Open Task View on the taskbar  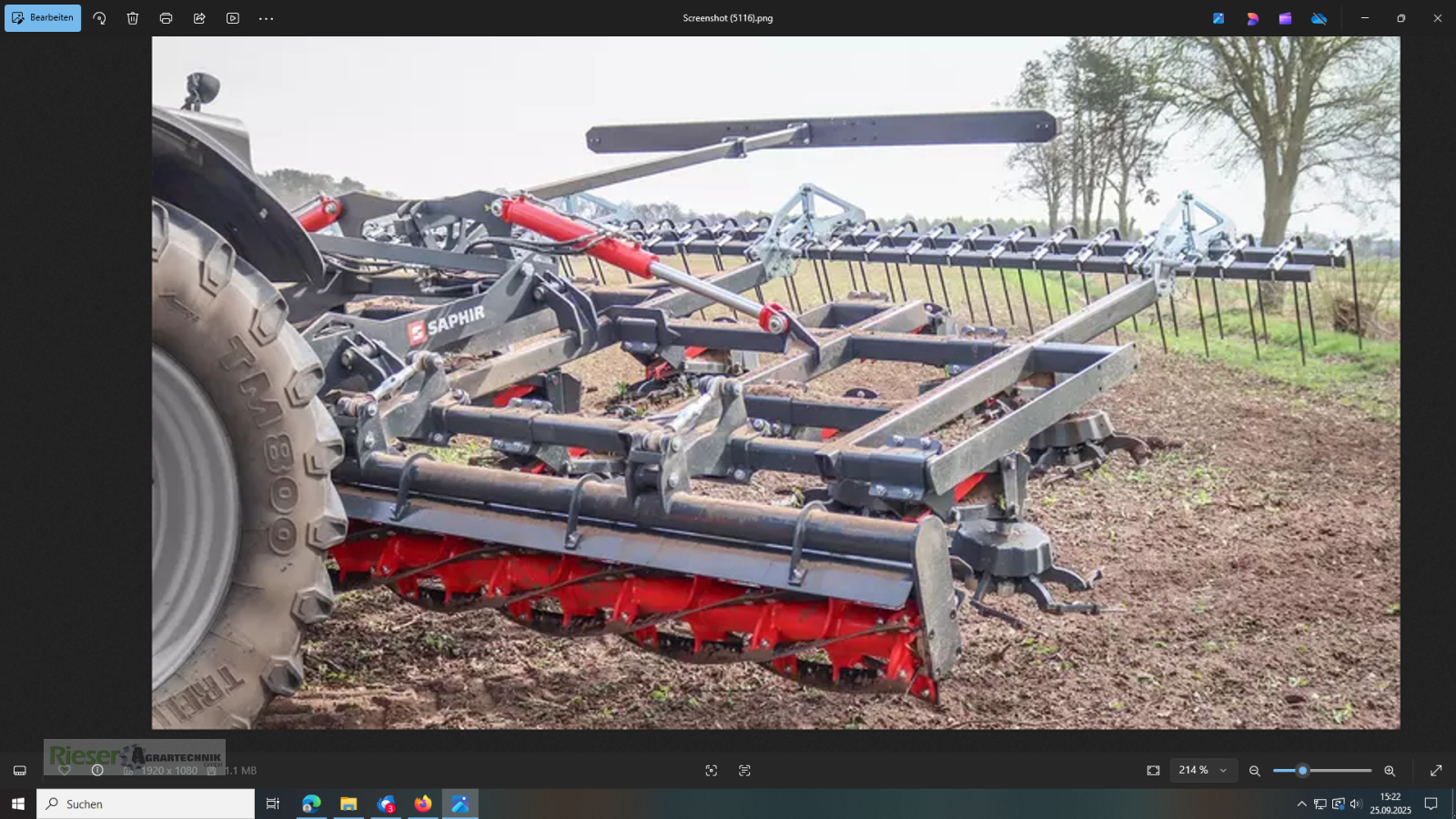(272, 804)
